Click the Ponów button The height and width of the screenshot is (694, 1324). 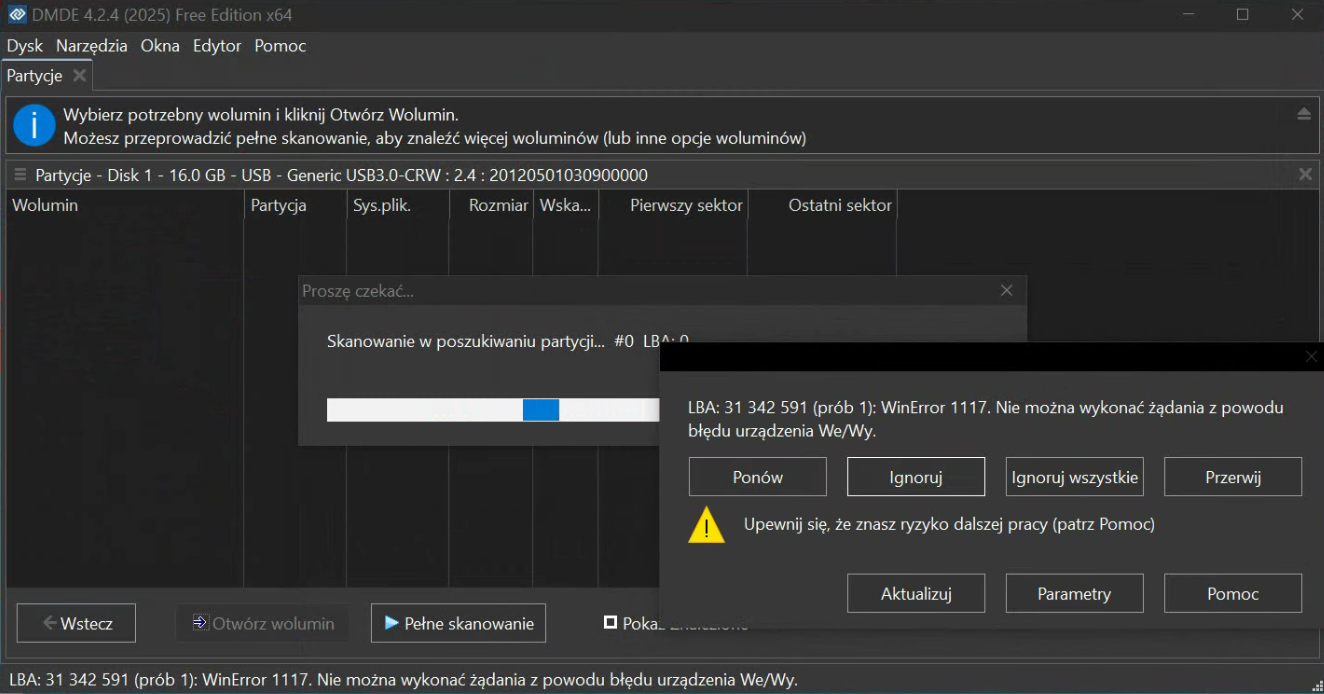coord(758,477)
